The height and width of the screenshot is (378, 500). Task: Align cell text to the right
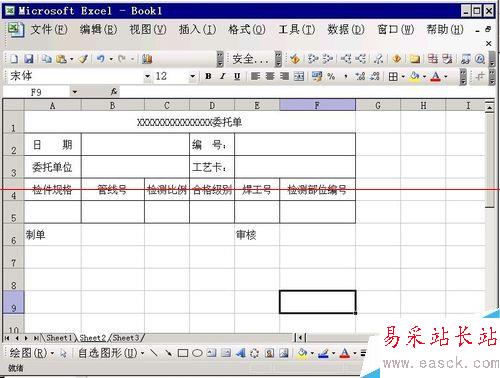[284, 76]
